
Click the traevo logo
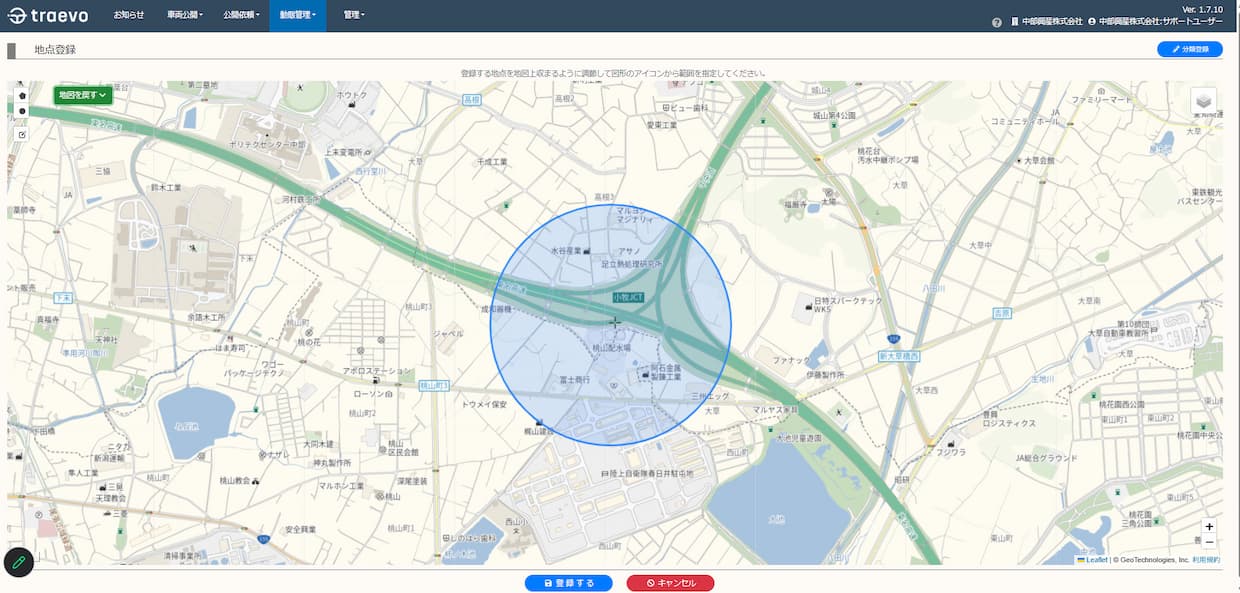coord(47,15)
